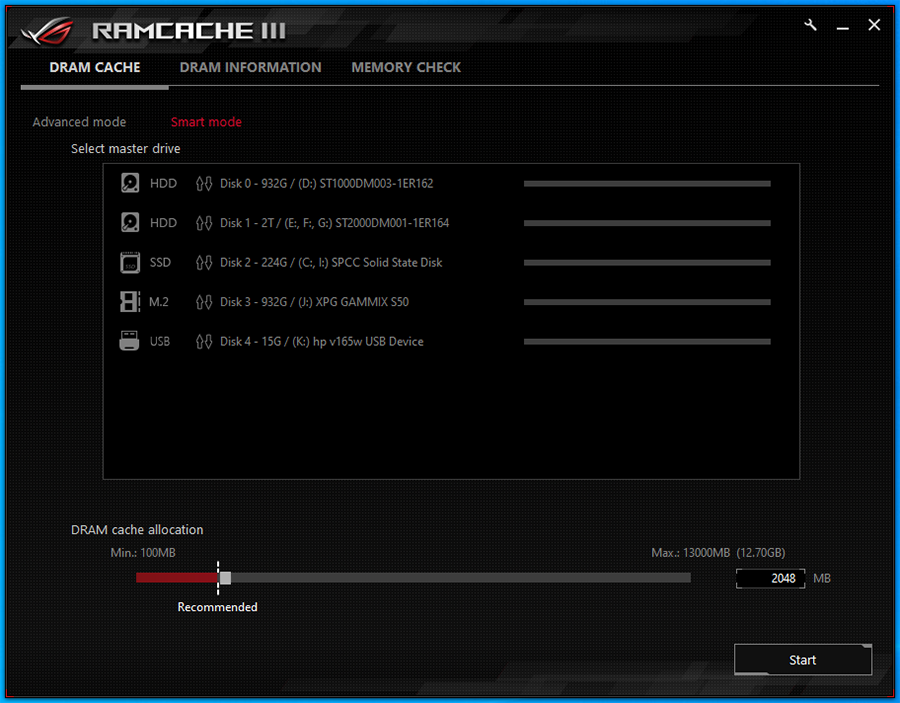Click the DRAM cache allocation slider handle

click(226, 578)
